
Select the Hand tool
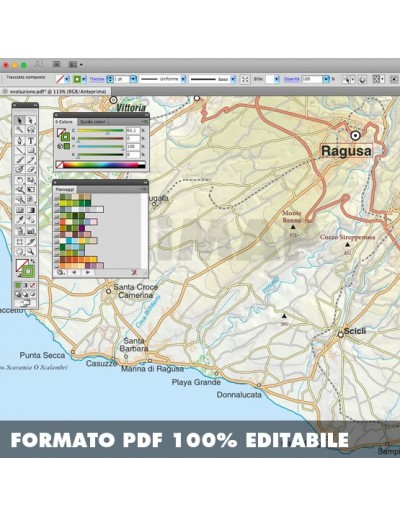pyautogui.click(x=20, y=251)
